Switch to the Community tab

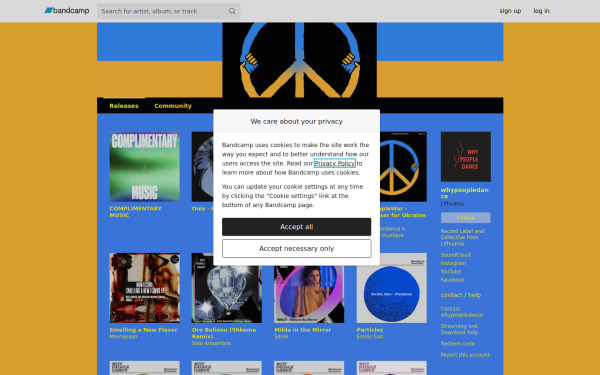(x=173, y=106)
